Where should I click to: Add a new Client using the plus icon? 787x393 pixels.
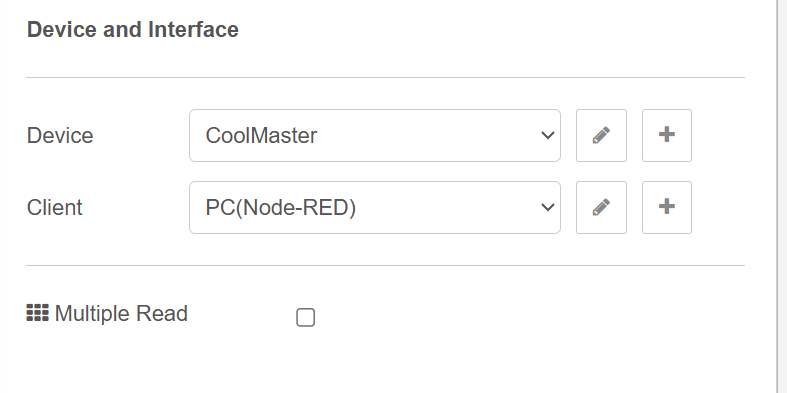pyautogui.click(x=667, y=207)
